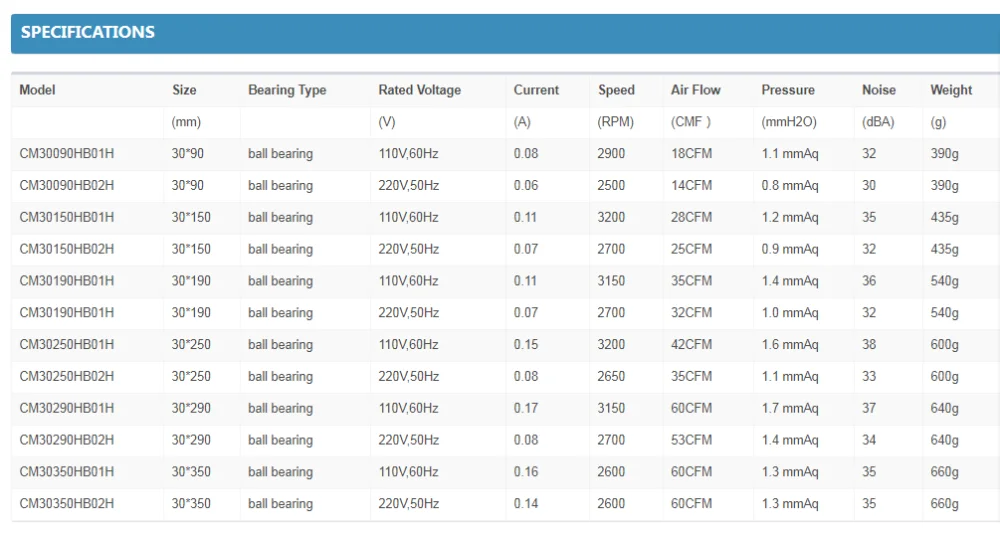Click the 2900 RPM speed value
The height and width of the screenshot is (536, 1000).
pyautogui.click(x=611, y=154)
